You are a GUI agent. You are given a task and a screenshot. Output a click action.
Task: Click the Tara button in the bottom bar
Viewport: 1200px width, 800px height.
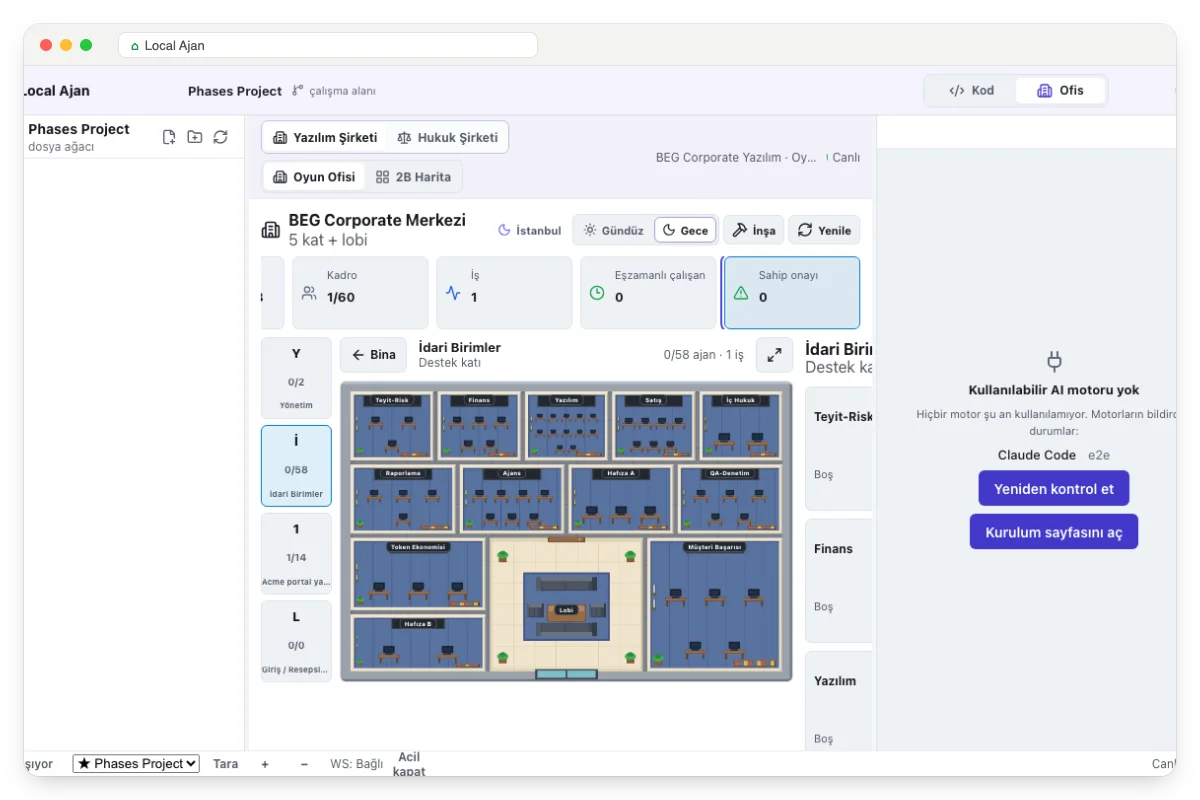coord(226,764)
